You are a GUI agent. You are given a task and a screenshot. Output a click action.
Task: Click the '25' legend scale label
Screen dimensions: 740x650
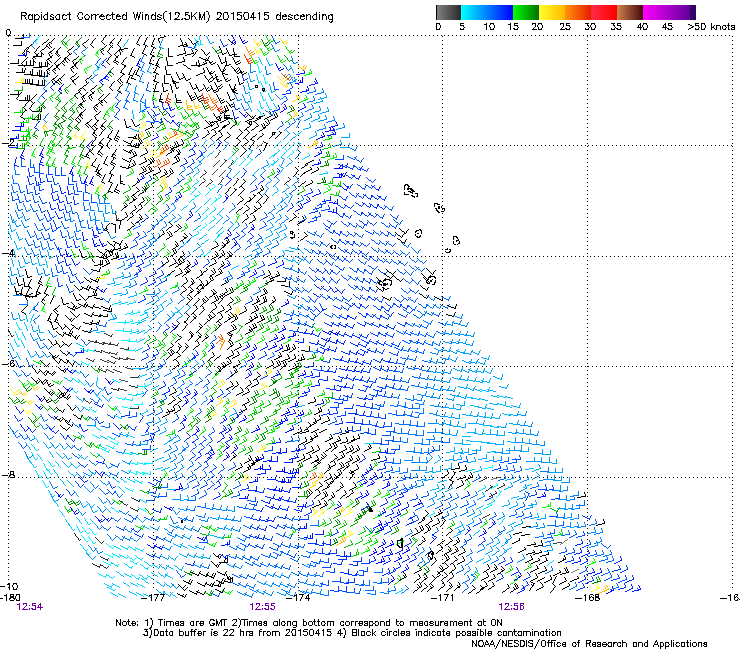(565, 27)
